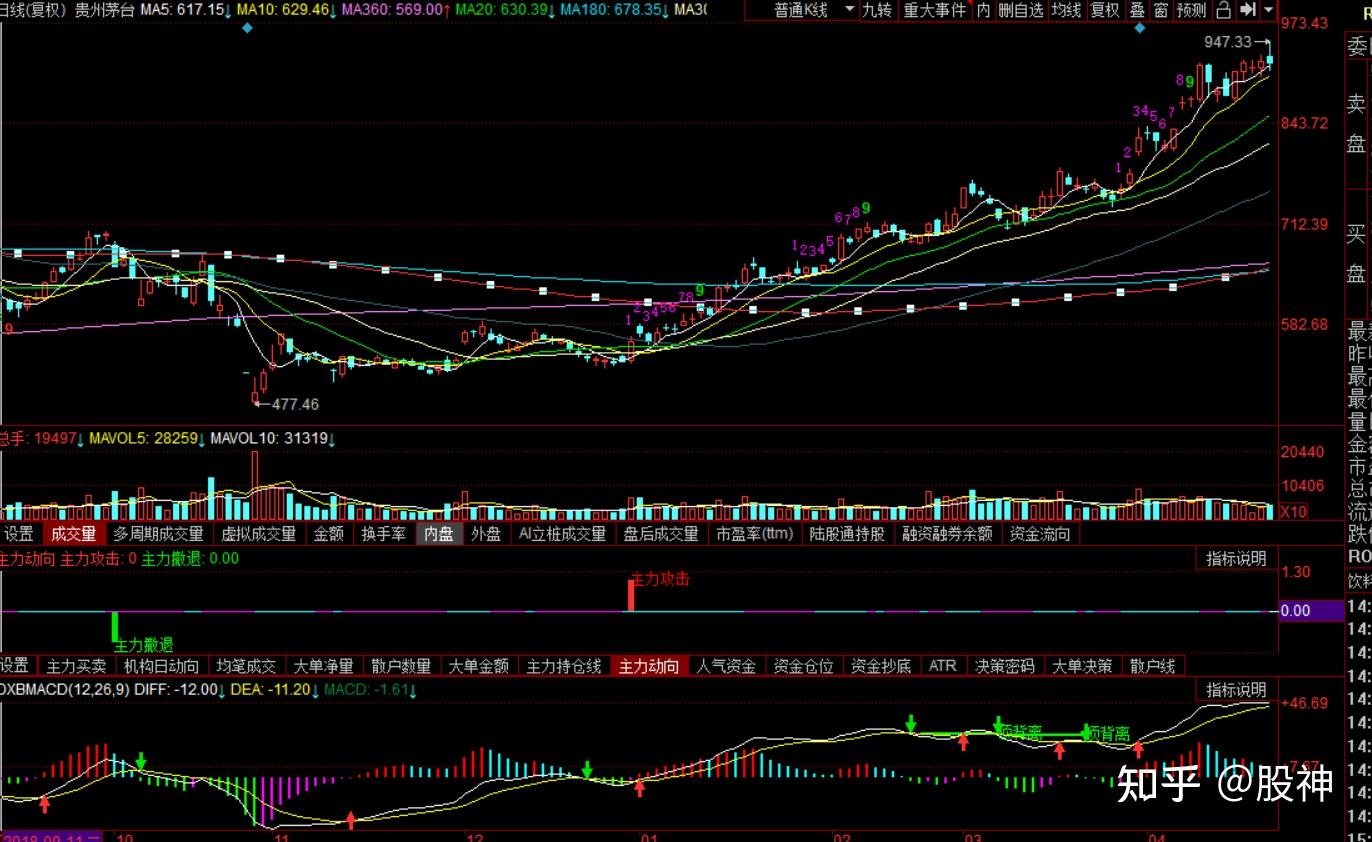
Task: Select the 市盈率(ttm) tab
Action: pos(755,534)
